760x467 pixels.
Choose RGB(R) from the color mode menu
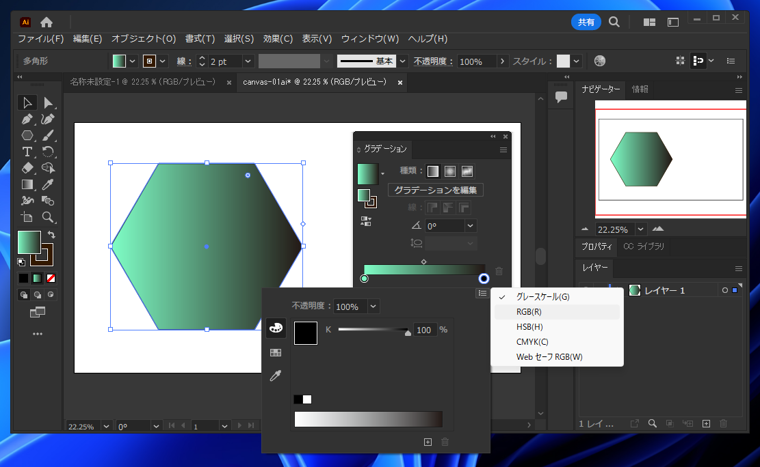point(529,312)
